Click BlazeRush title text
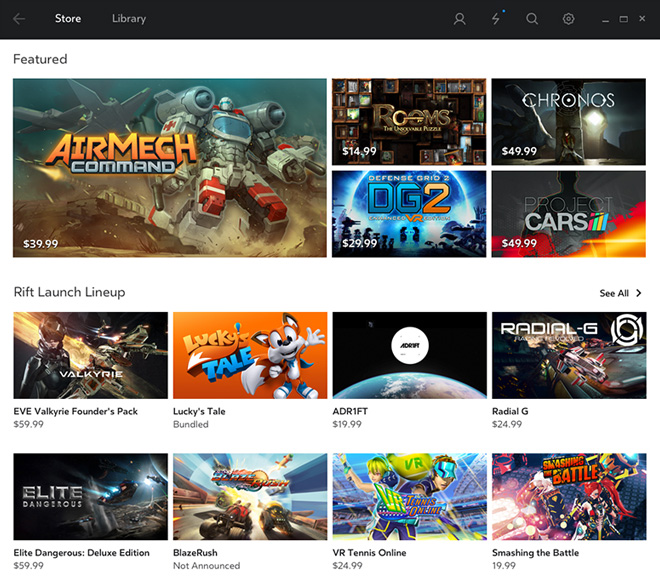660x583 pixels. tap(195, 553)
